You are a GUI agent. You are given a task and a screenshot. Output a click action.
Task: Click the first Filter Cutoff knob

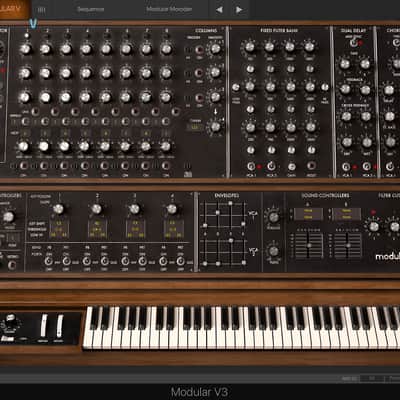point(374,226)
